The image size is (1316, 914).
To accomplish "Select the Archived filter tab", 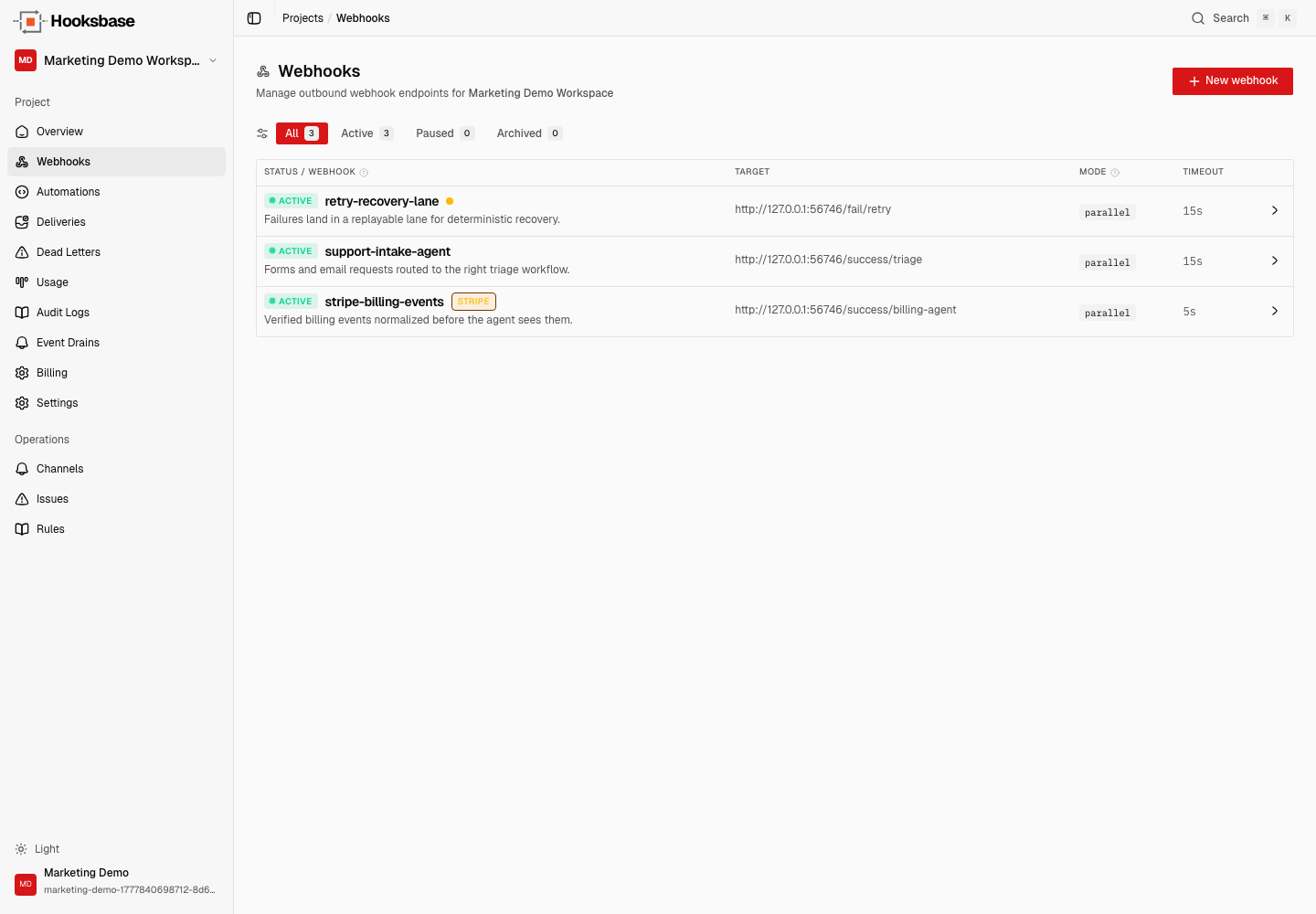I will tap(528, 133).
